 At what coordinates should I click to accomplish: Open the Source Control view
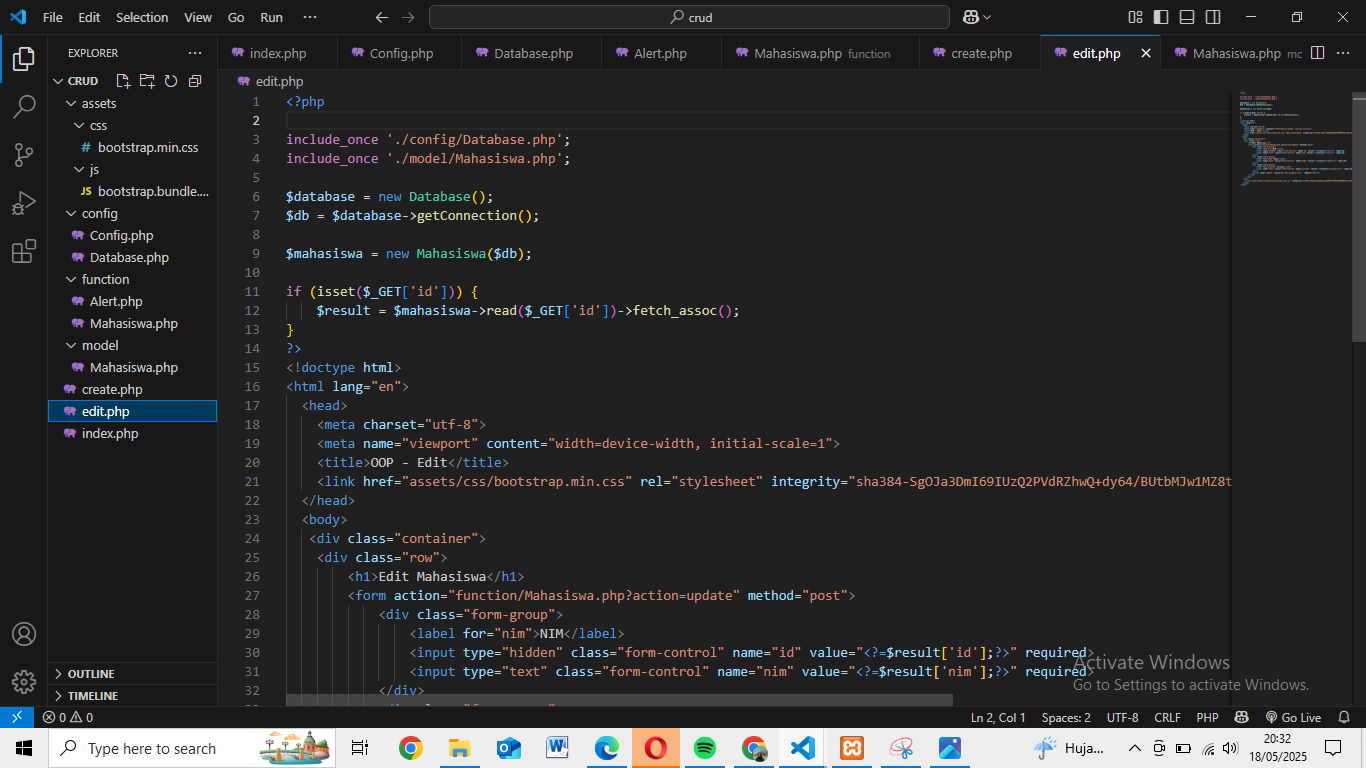tap(24, 154)
